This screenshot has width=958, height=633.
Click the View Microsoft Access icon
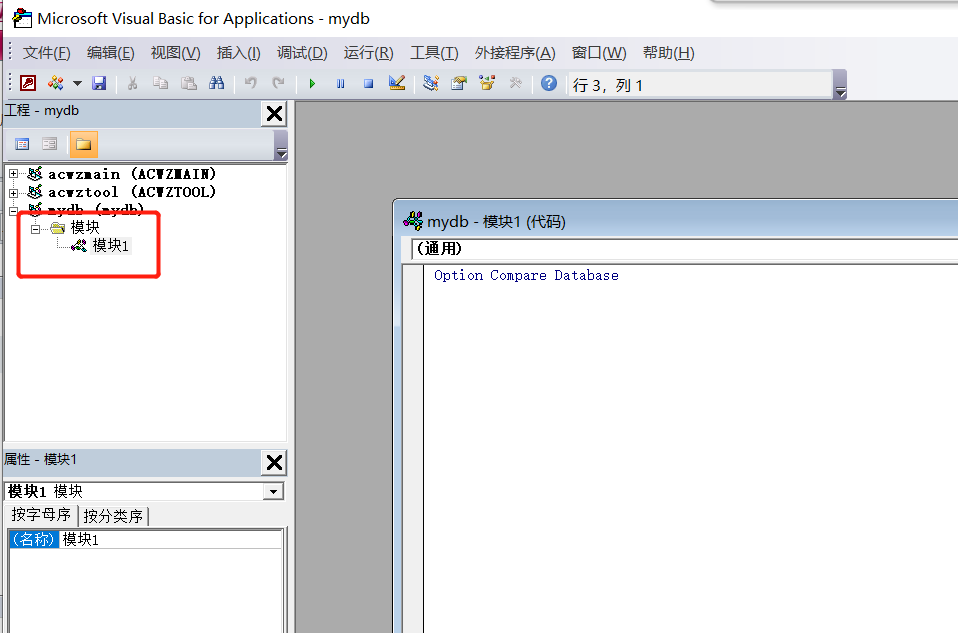28,84
